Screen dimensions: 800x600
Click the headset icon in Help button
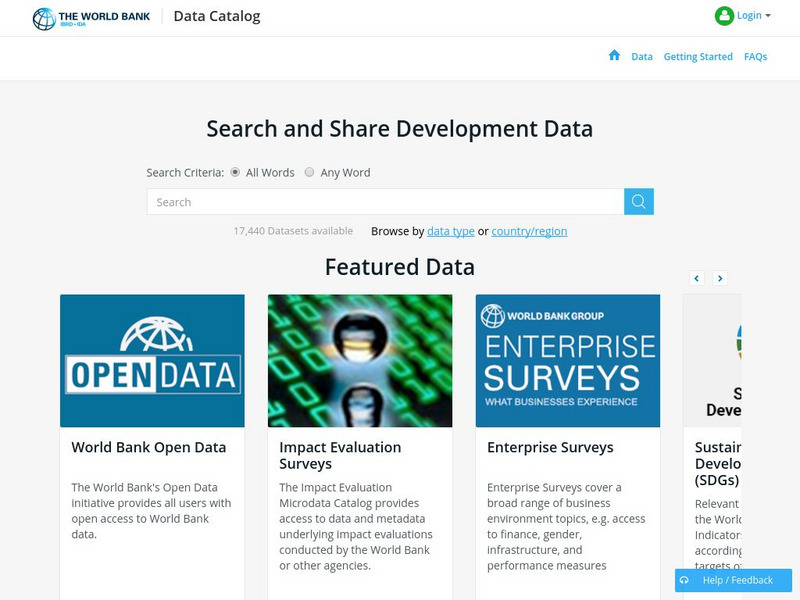[685, 580]
